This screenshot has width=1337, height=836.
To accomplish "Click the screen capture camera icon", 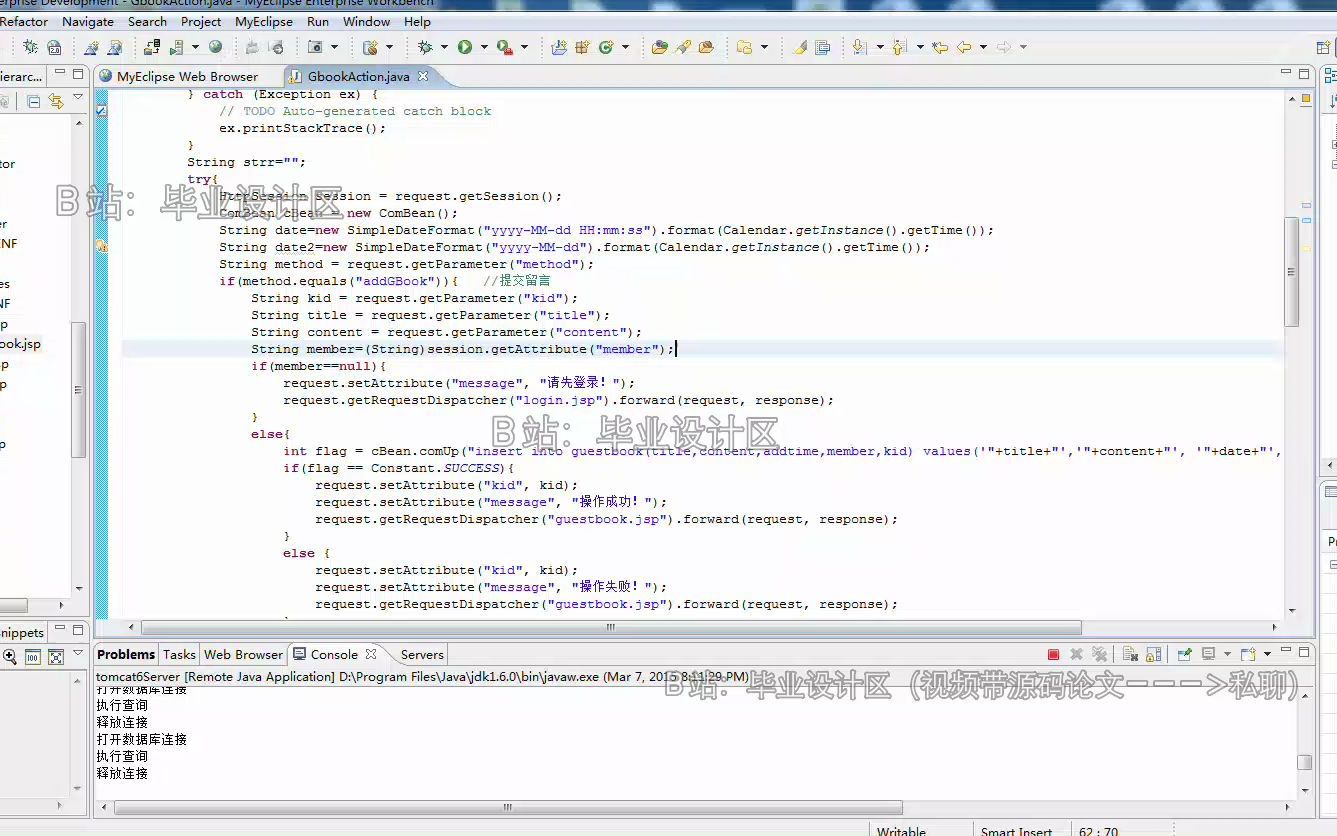I will pyautogui.click(x=316, y=47).
